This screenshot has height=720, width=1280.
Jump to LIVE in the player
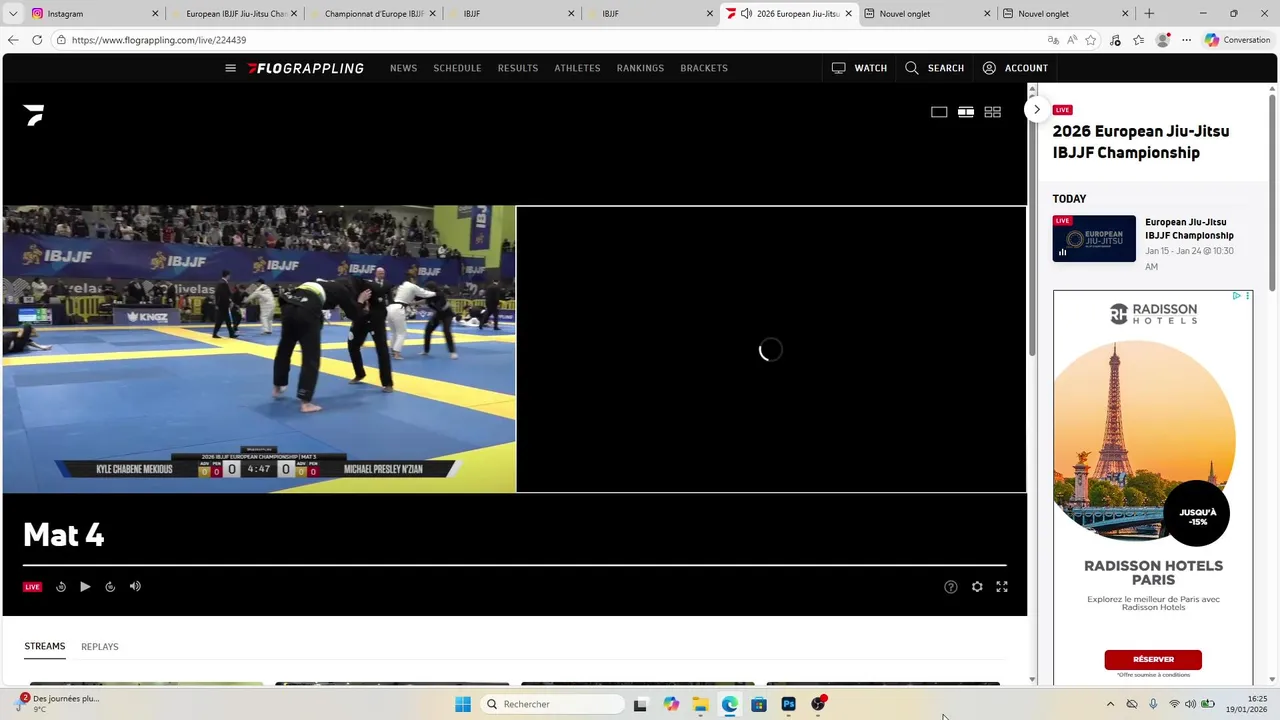33,587
